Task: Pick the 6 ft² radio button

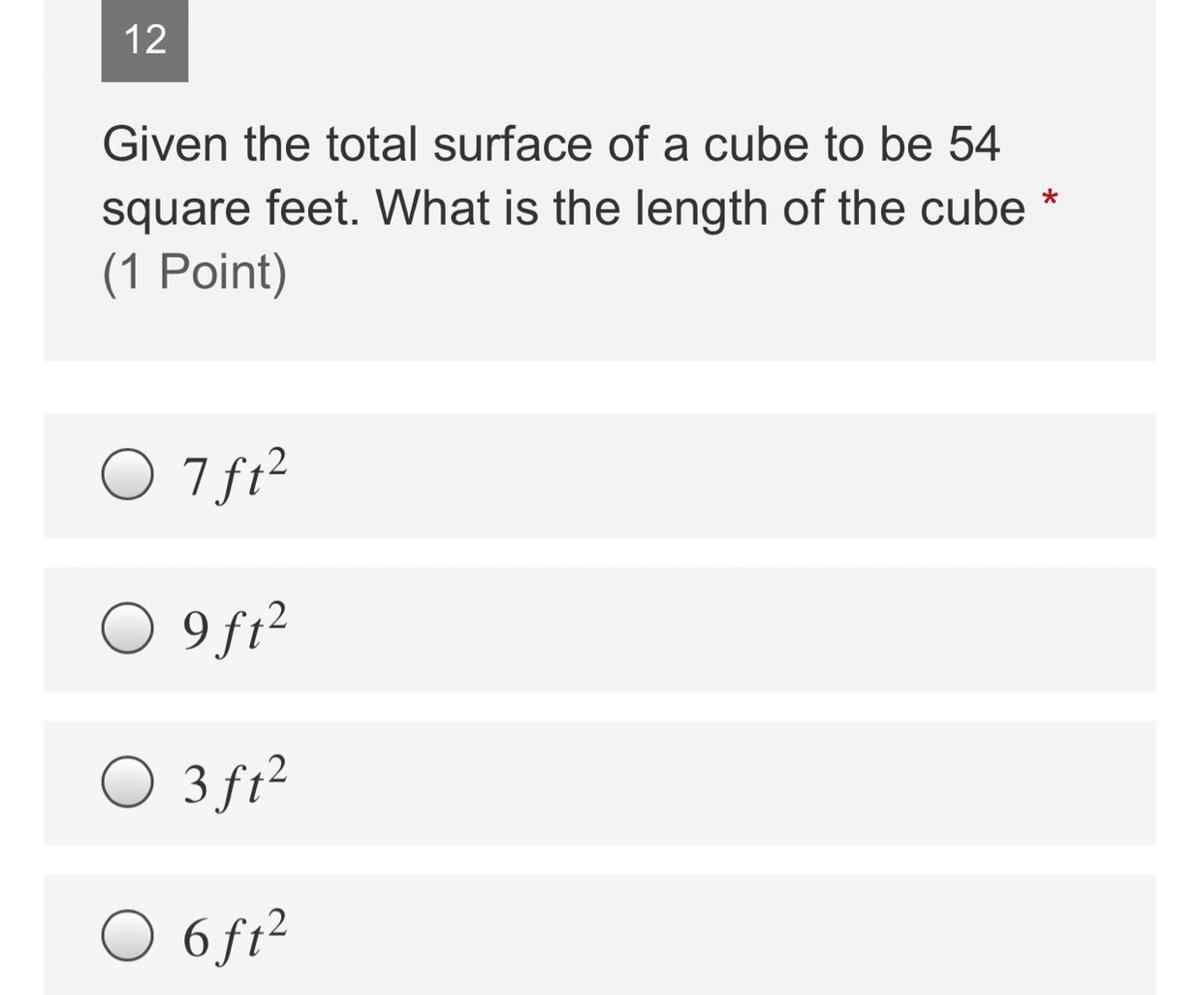Action: coord(127,936)
